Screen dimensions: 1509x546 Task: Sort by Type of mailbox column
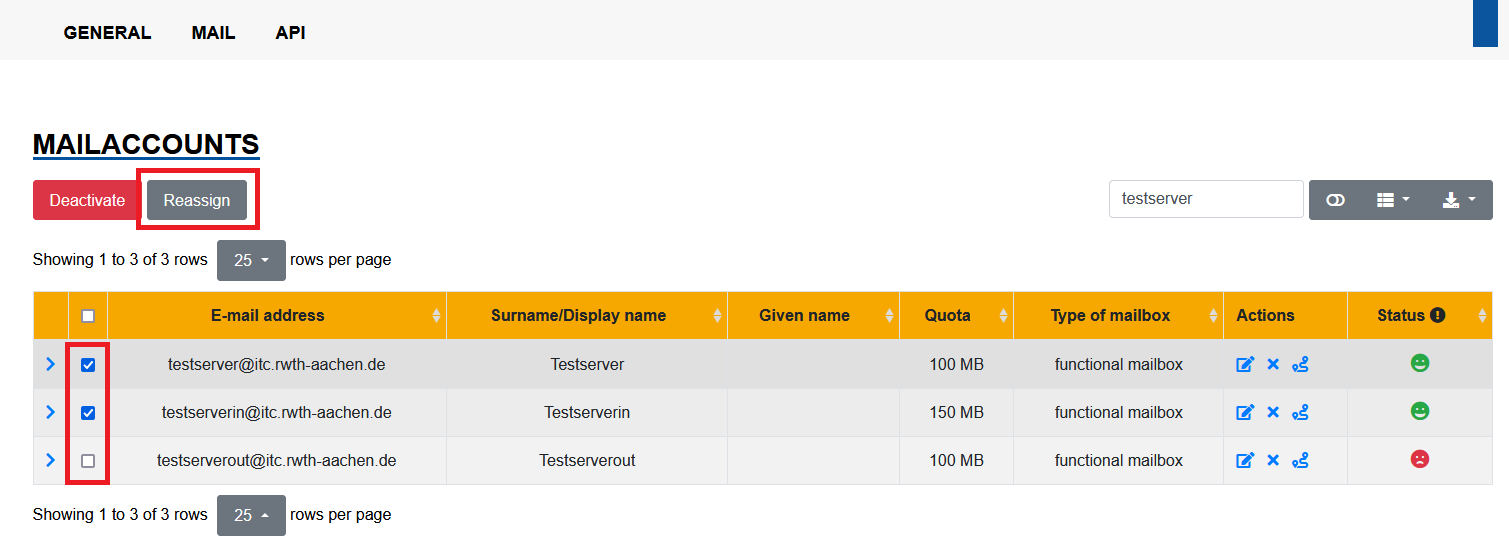tap(1118, 316)
